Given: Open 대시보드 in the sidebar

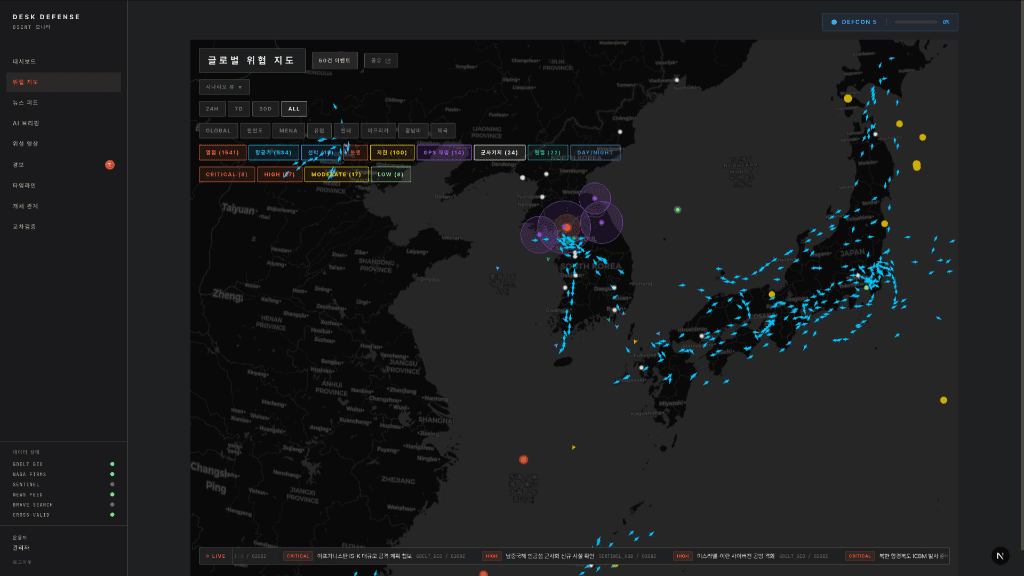Looking at the screenshot, I should click(24, 61).
